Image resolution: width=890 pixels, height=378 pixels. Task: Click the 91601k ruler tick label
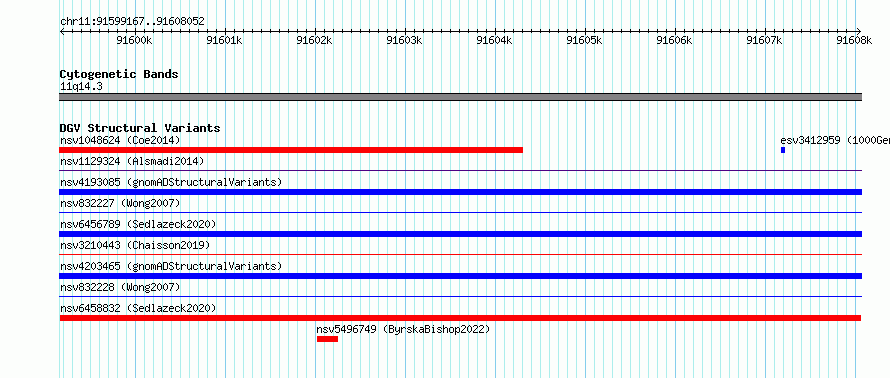tap(225, 40)
